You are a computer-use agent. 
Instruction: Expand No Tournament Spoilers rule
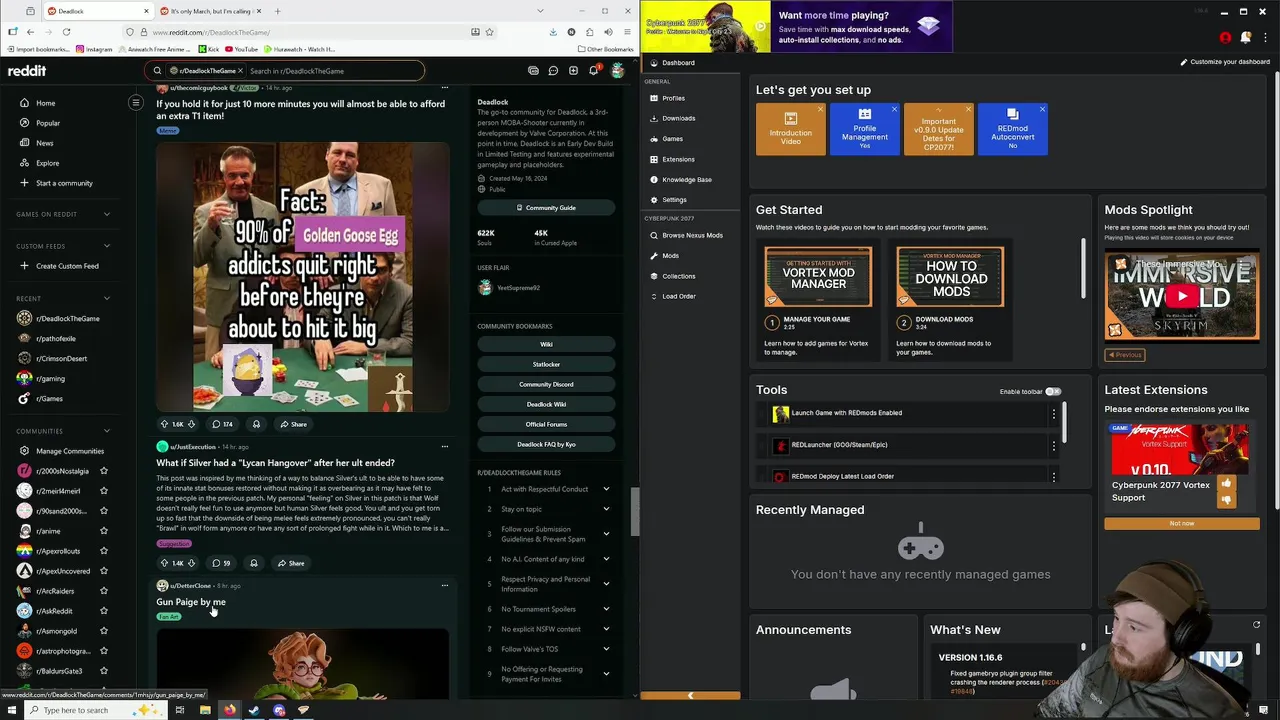tap(606, 609)
